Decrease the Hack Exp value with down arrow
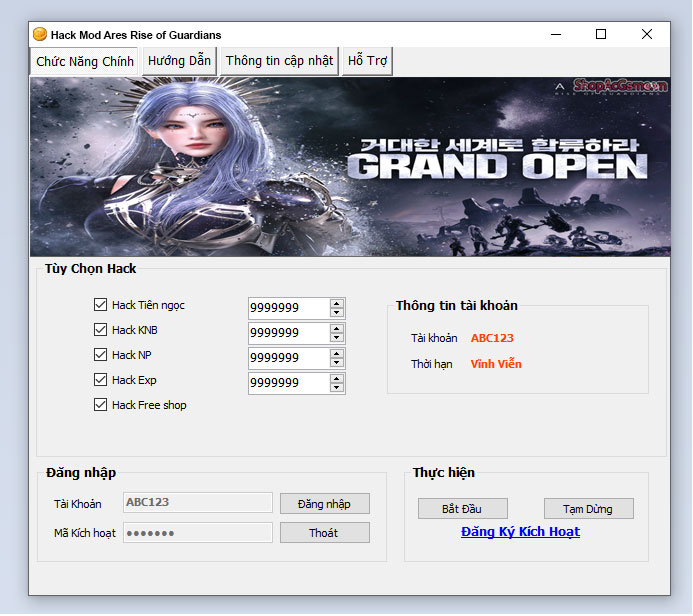The width and height of the screenshot is (693, 616). point(337,388)
